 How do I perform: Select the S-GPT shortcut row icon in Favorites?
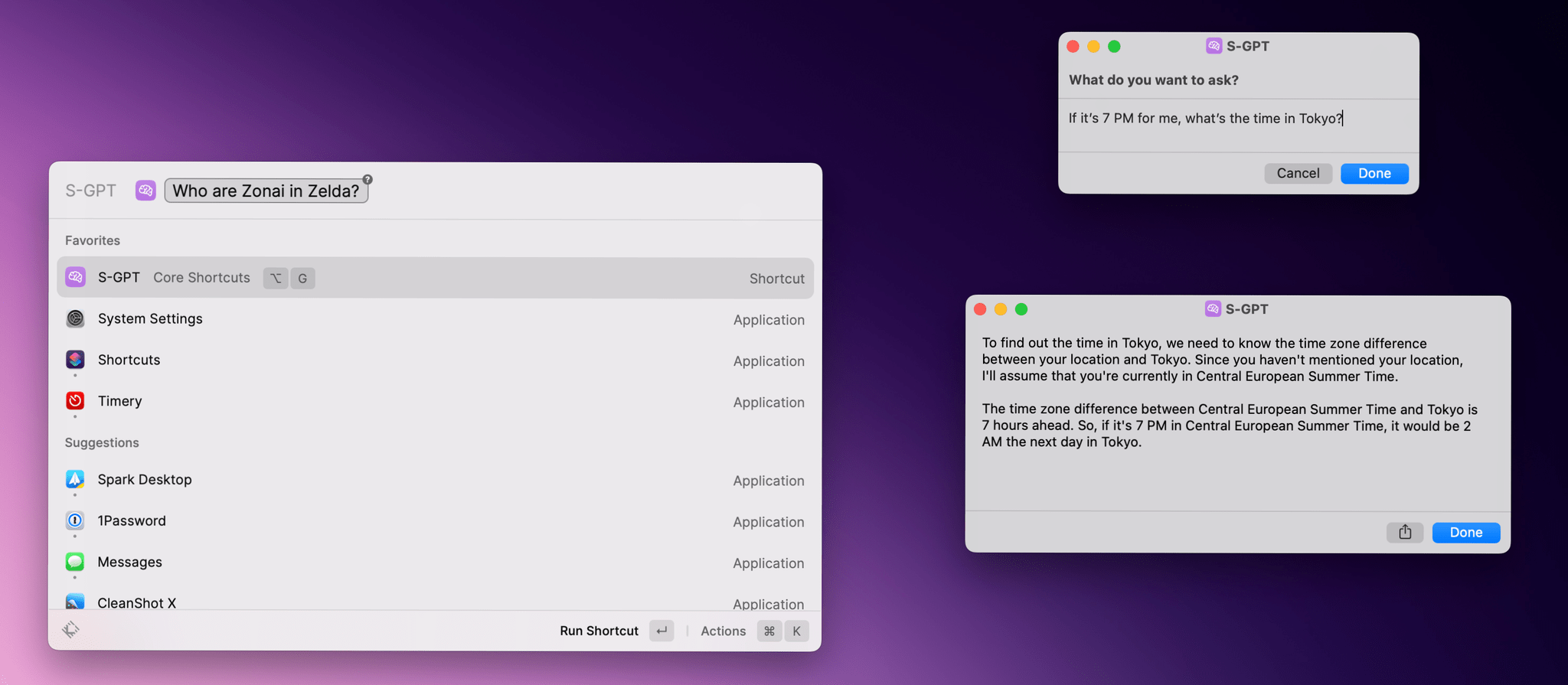click(x=75, y=277)
